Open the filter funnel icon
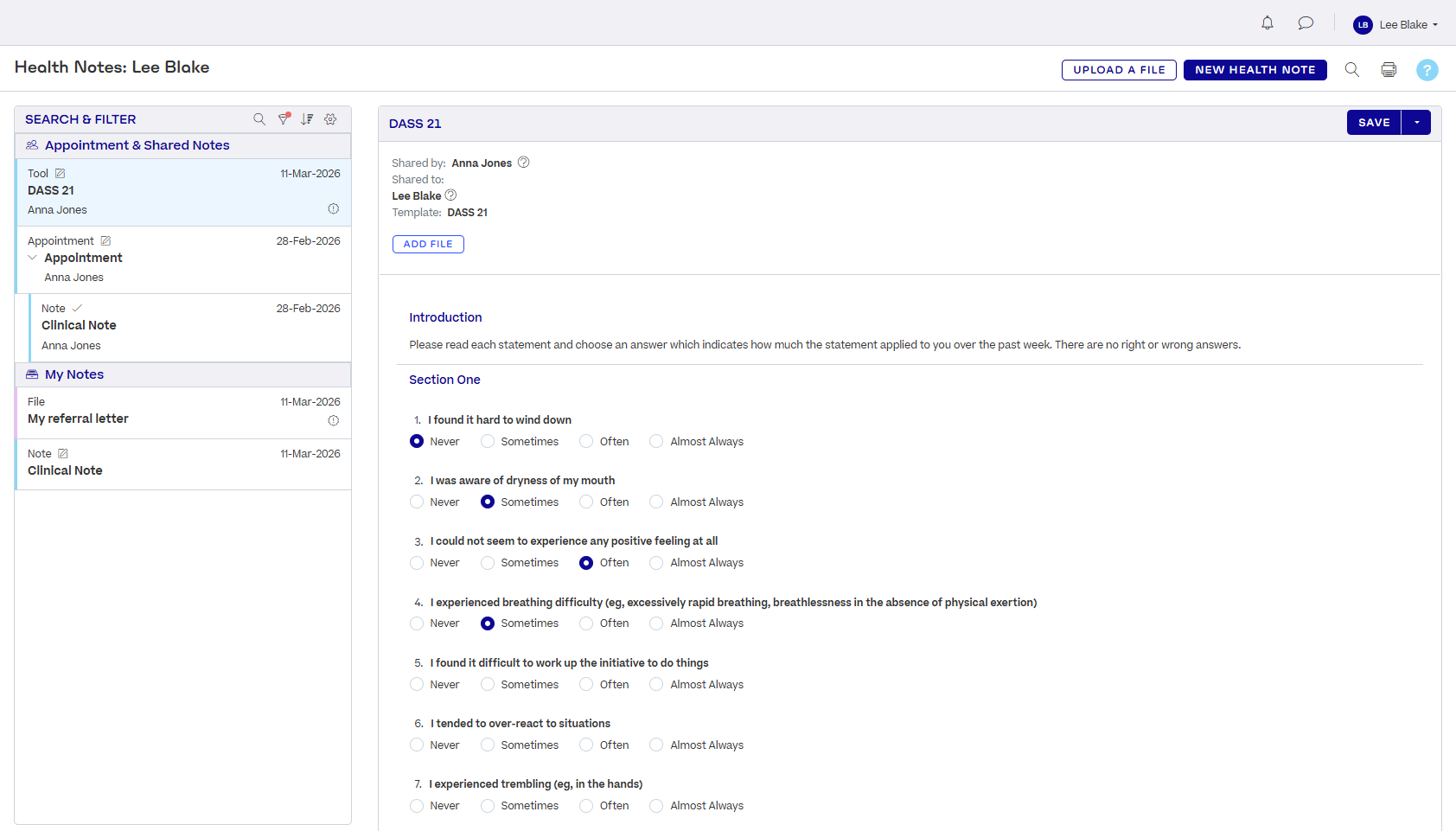The width and height of the screenshot is (1456, 831). (x=284, y=119)
